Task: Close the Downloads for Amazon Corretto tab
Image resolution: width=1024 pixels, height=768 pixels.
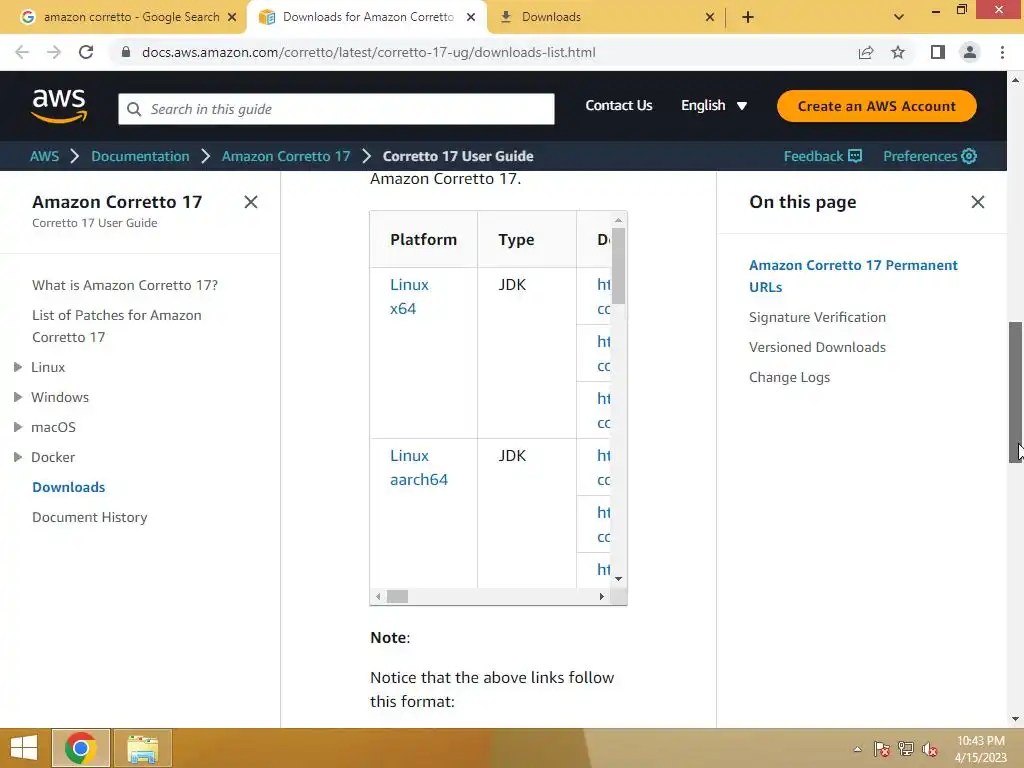Action: point(471,17)
